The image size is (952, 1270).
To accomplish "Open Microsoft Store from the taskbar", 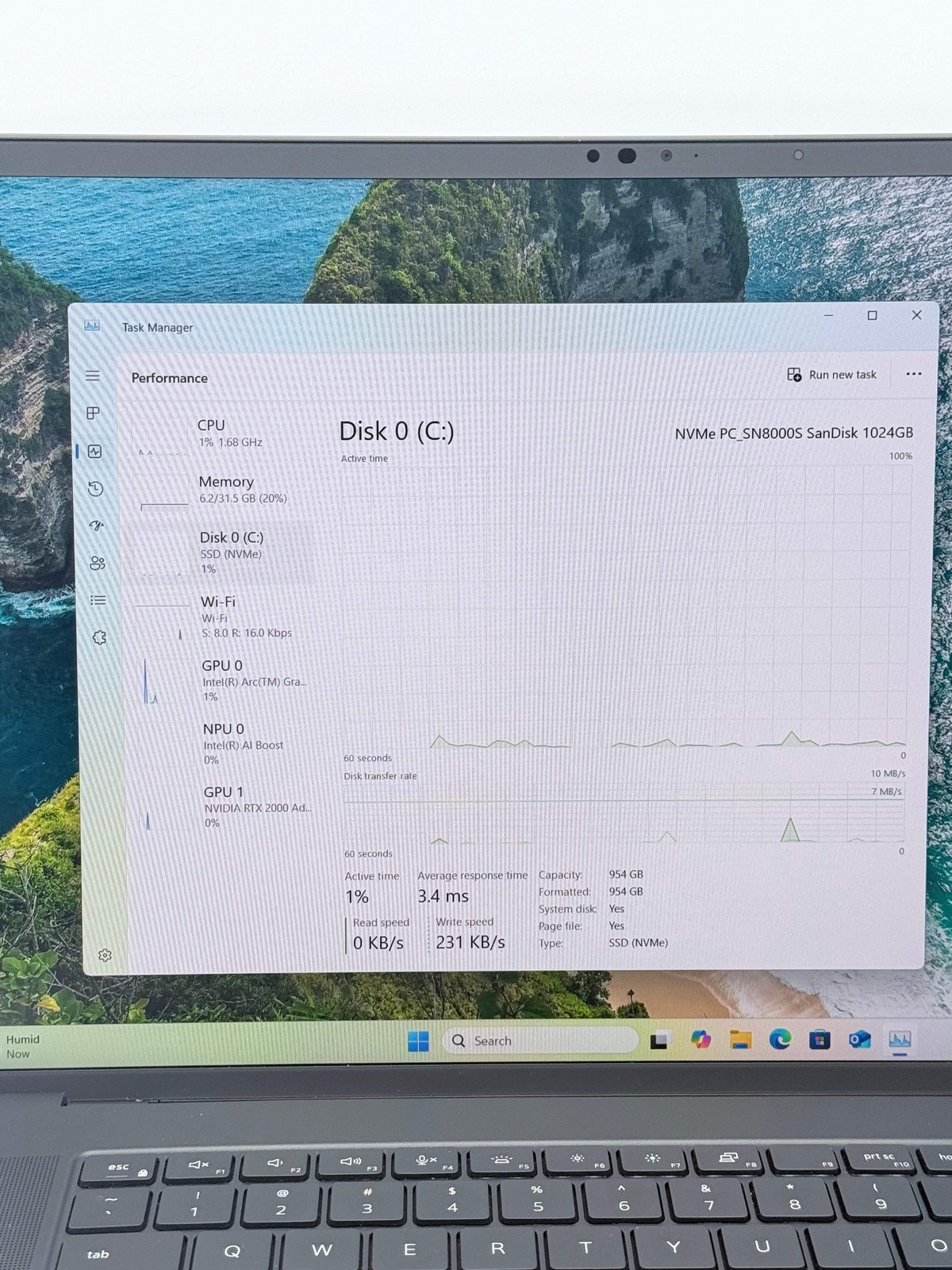I will [820, 1039].
